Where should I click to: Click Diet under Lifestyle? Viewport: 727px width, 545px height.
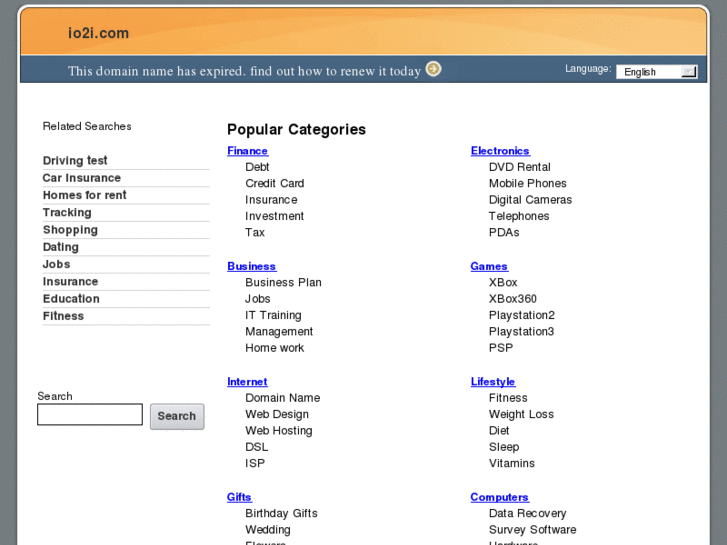point(499,430)
